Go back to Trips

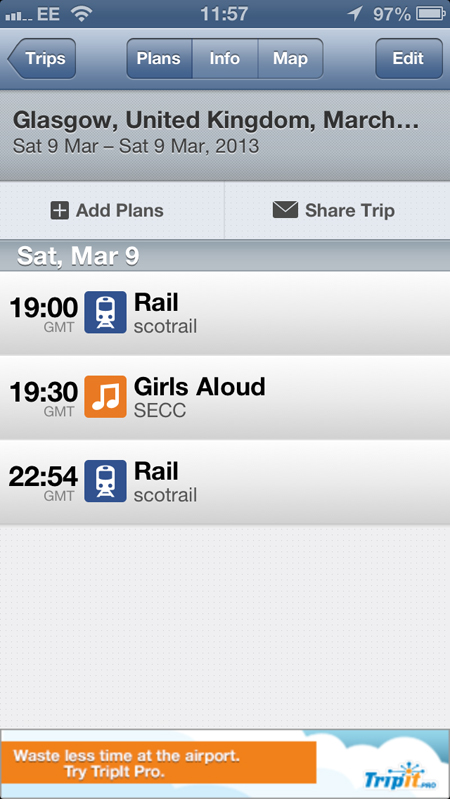point(42,59)
